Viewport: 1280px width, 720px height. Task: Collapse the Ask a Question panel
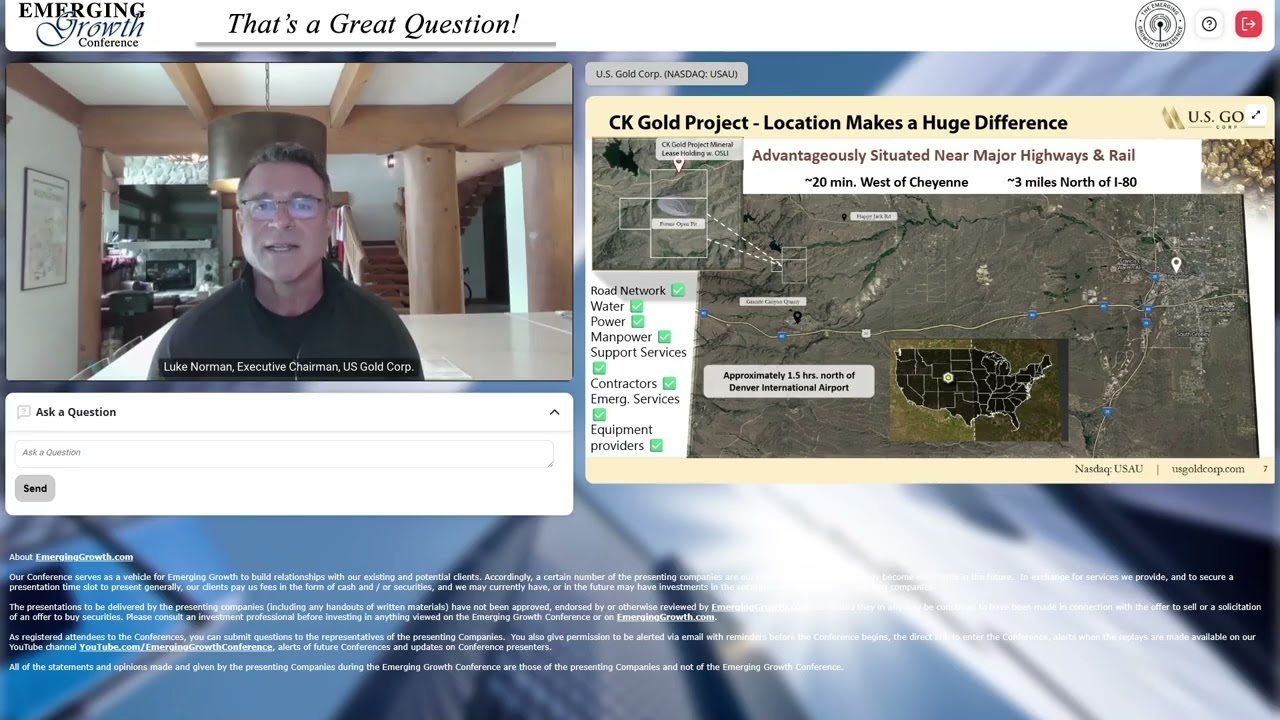[x=554, y=412]
